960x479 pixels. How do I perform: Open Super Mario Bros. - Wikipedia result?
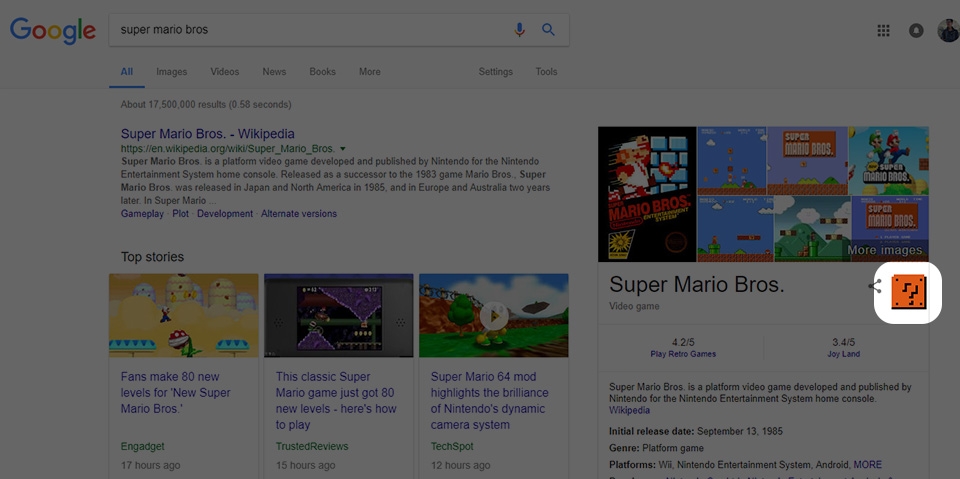(208, 134)
